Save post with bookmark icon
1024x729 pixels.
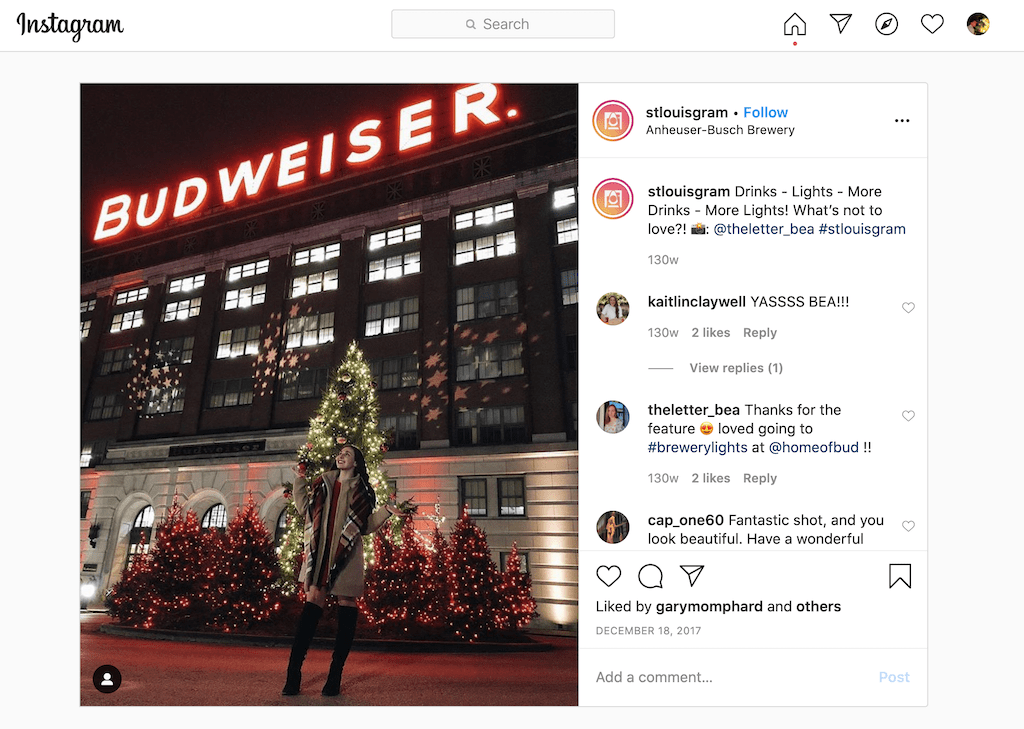[x=900, y=576]
